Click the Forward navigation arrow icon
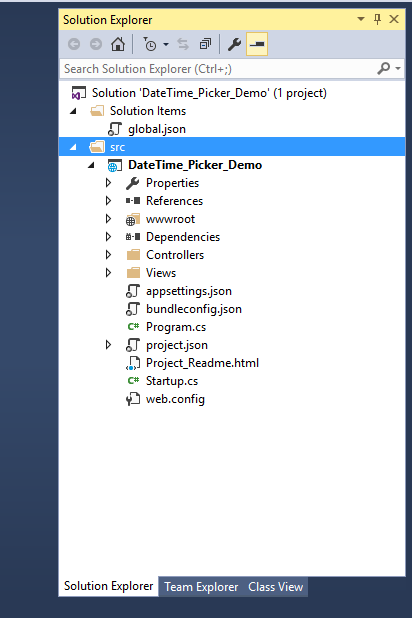 pos(95,44)
